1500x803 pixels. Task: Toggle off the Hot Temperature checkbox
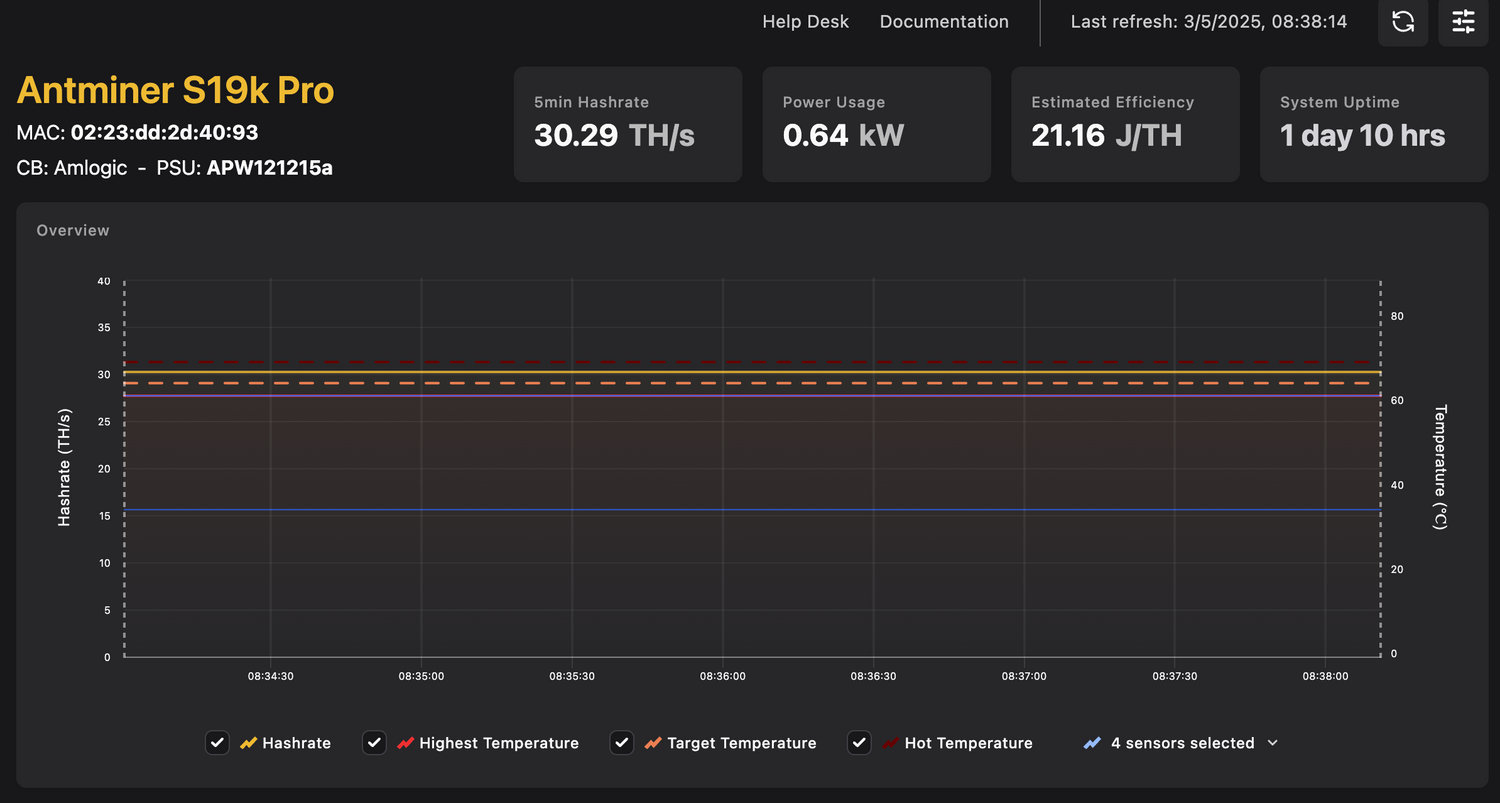859,743
